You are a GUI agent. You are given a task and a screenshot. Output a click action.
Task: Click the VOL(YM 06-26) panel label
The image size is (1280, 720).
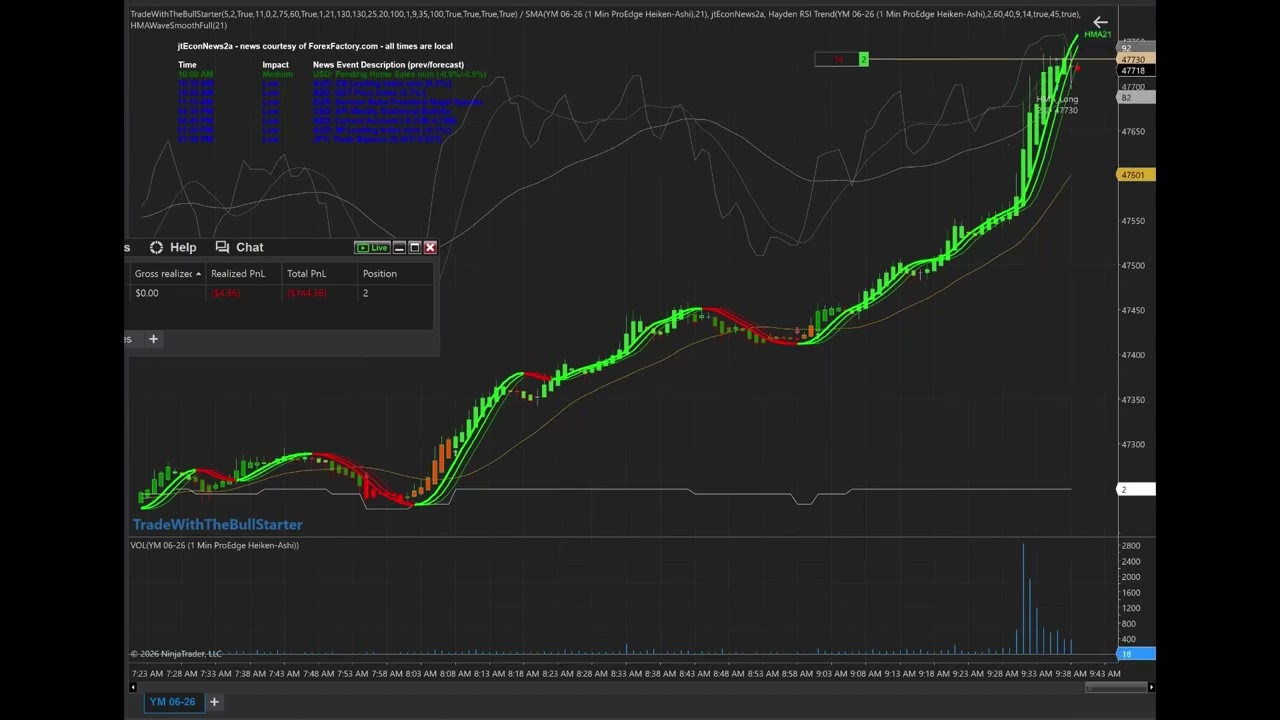point(214,545)
